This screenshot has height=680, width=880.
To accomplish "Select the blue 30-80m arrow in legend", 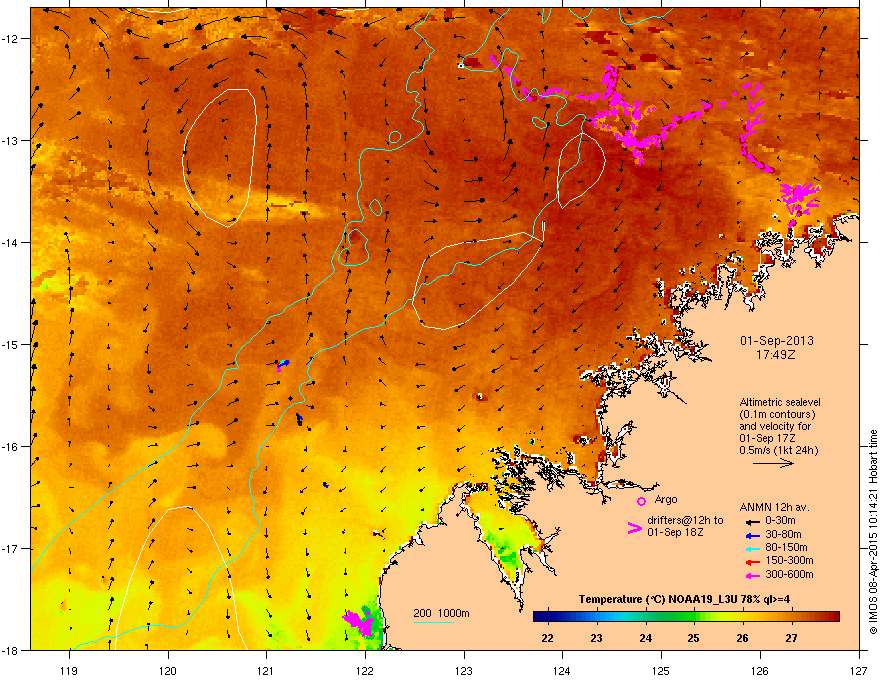I will [752, 535].
